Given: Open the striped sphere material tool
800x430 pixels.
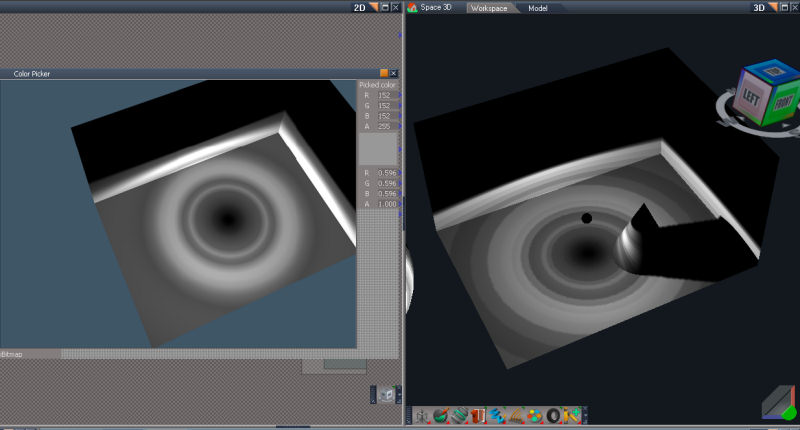Looking at the screenshot, I should pos(459,416).
